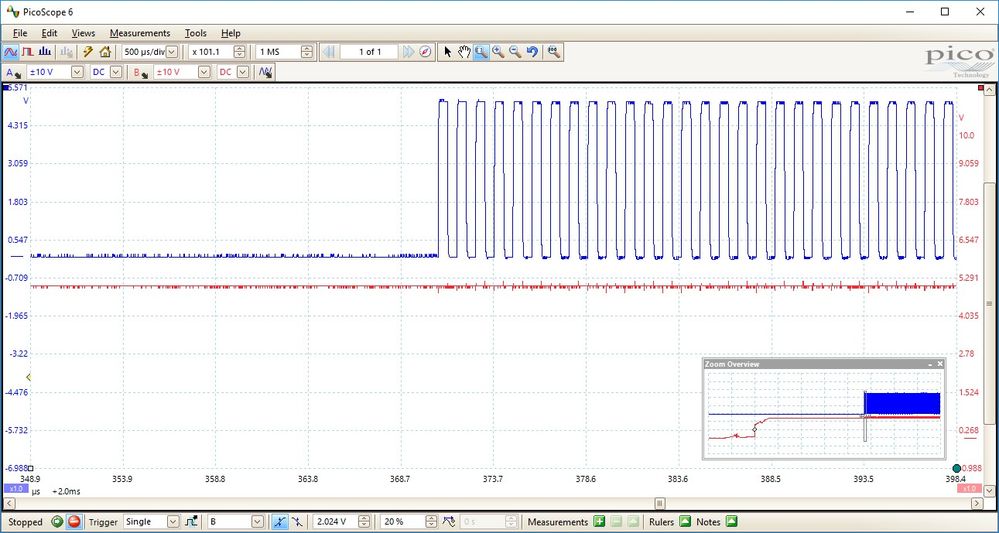Screen dimensions: 999x533
Task: Open Channel A options button
Action: 13,73
